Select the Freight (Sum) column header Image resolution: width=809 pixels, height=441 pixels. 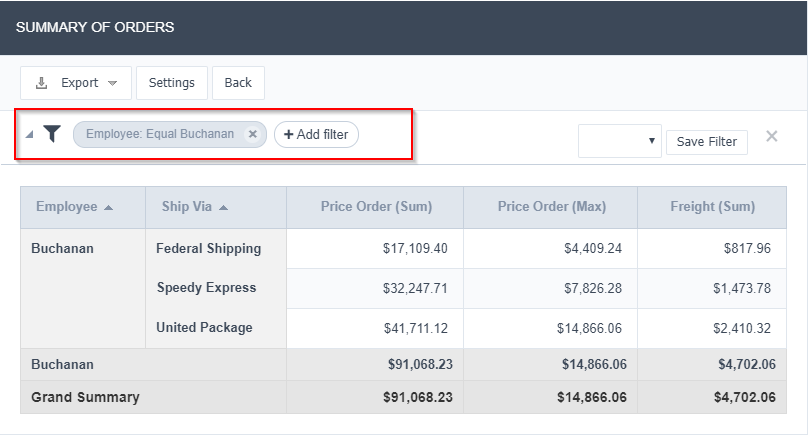click(712, 207)
